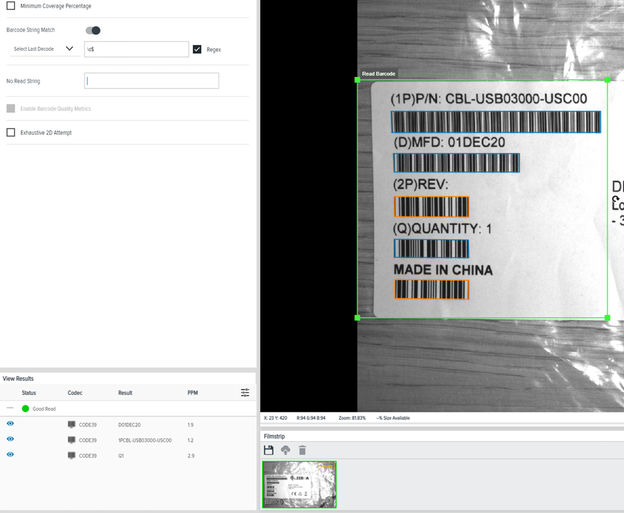Toggle the eye icon for the Q1 result
624x513 pixels.
10,454
